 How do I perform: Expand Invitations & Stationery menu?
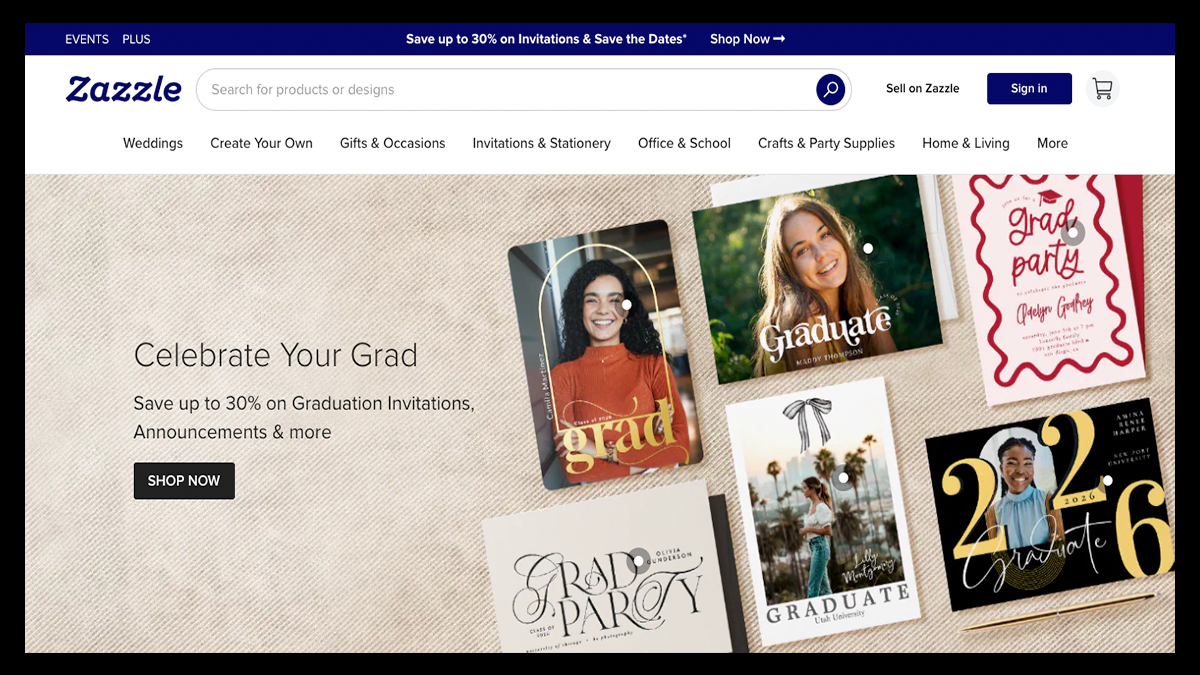tap(541, 143)
